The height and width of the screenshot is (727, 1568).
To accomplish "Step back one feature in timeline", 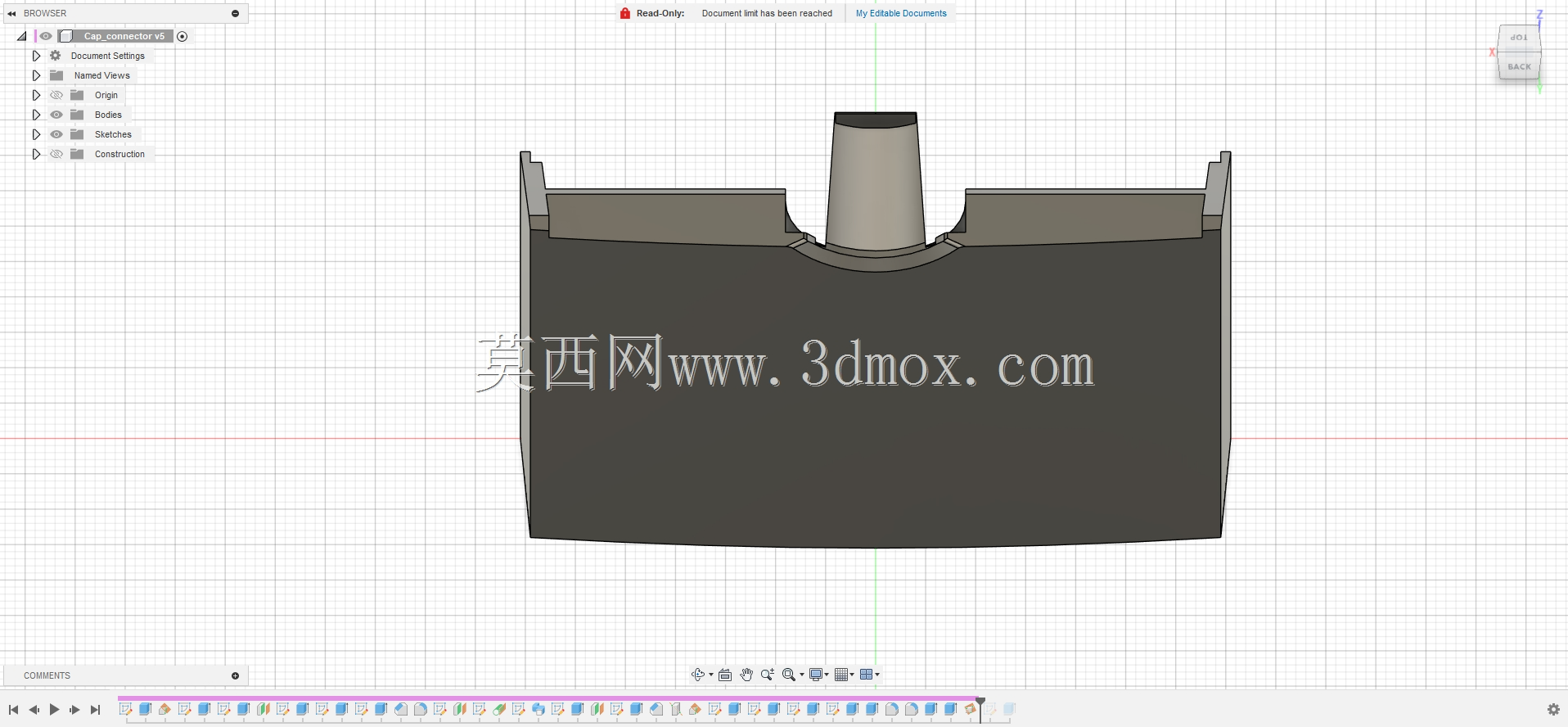I will tap(34, 710).
